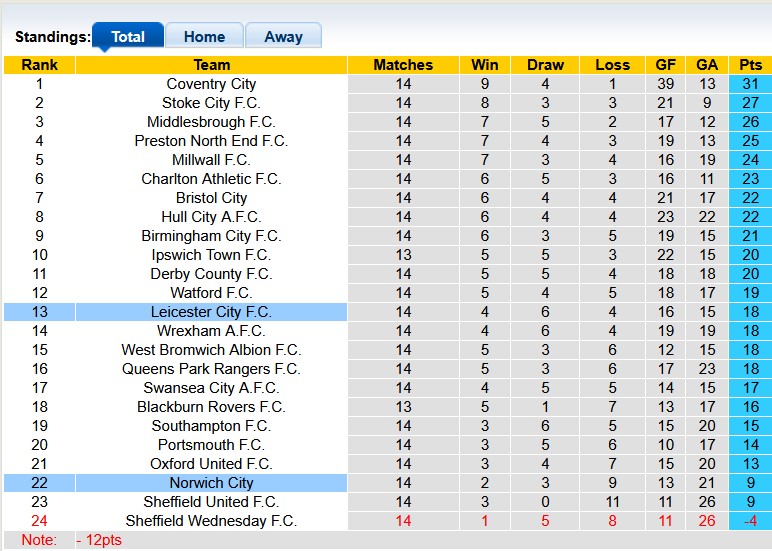Select the Away standings tab
Image resolution: width=772 pixels, height=551 pixels.
pyautogui.click(x=283, y=37)
